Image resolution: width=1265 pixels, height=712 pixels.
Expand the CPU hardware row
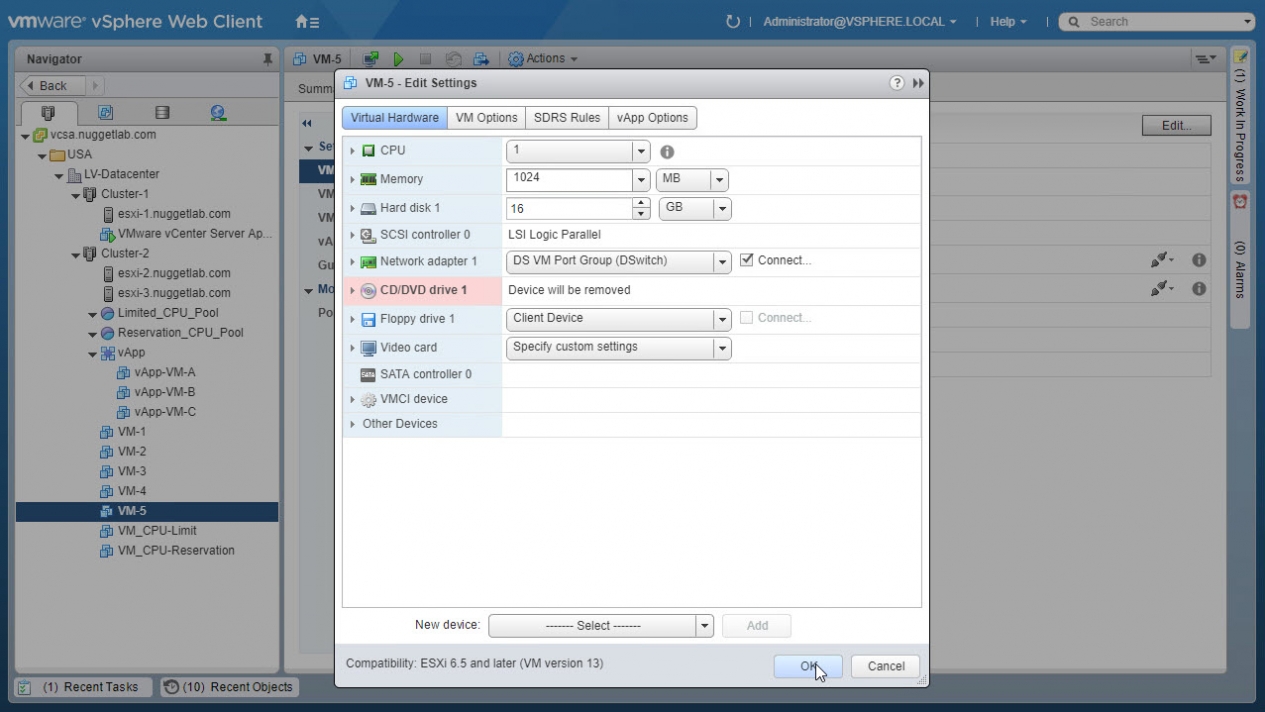pos(352,151)
